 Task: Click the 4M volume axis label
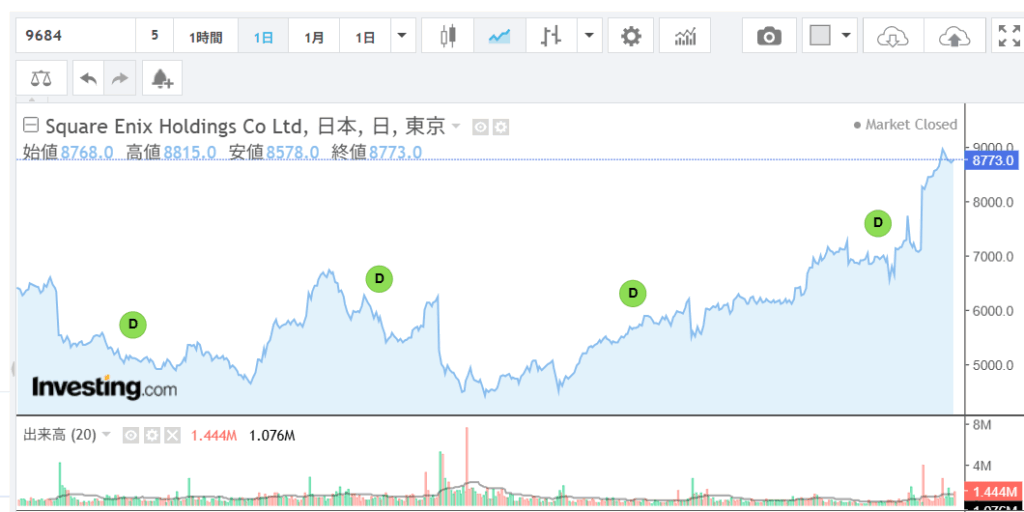(982, 466)
